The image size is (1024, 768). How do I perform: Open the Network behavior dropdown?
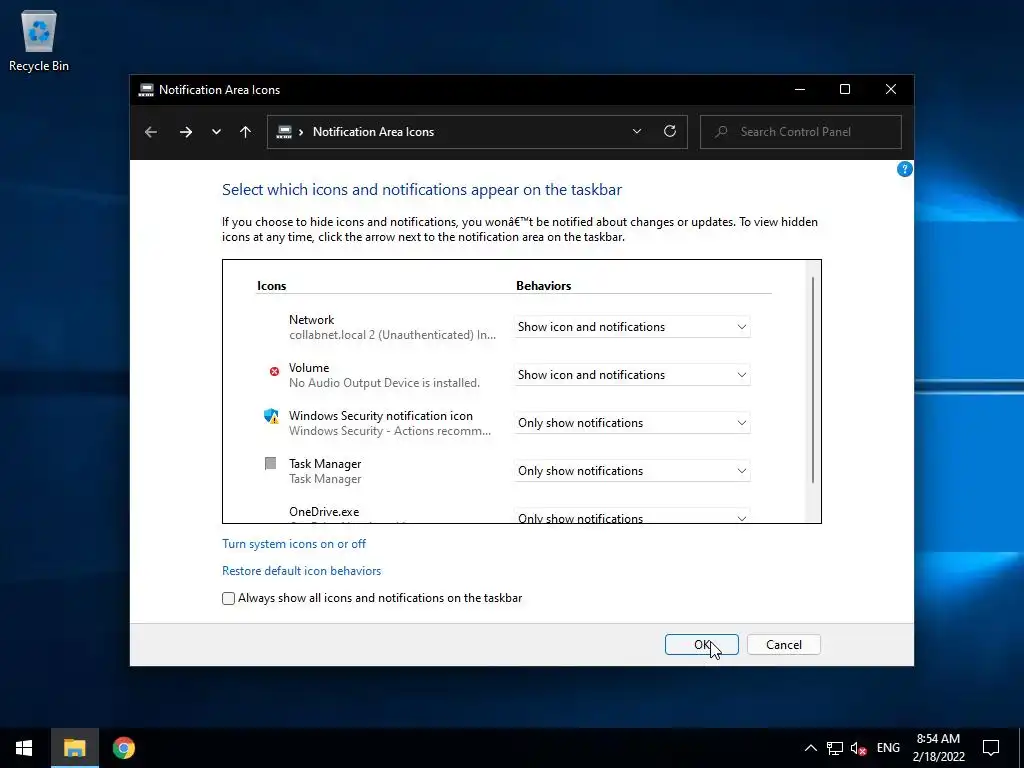pos(632,327)
